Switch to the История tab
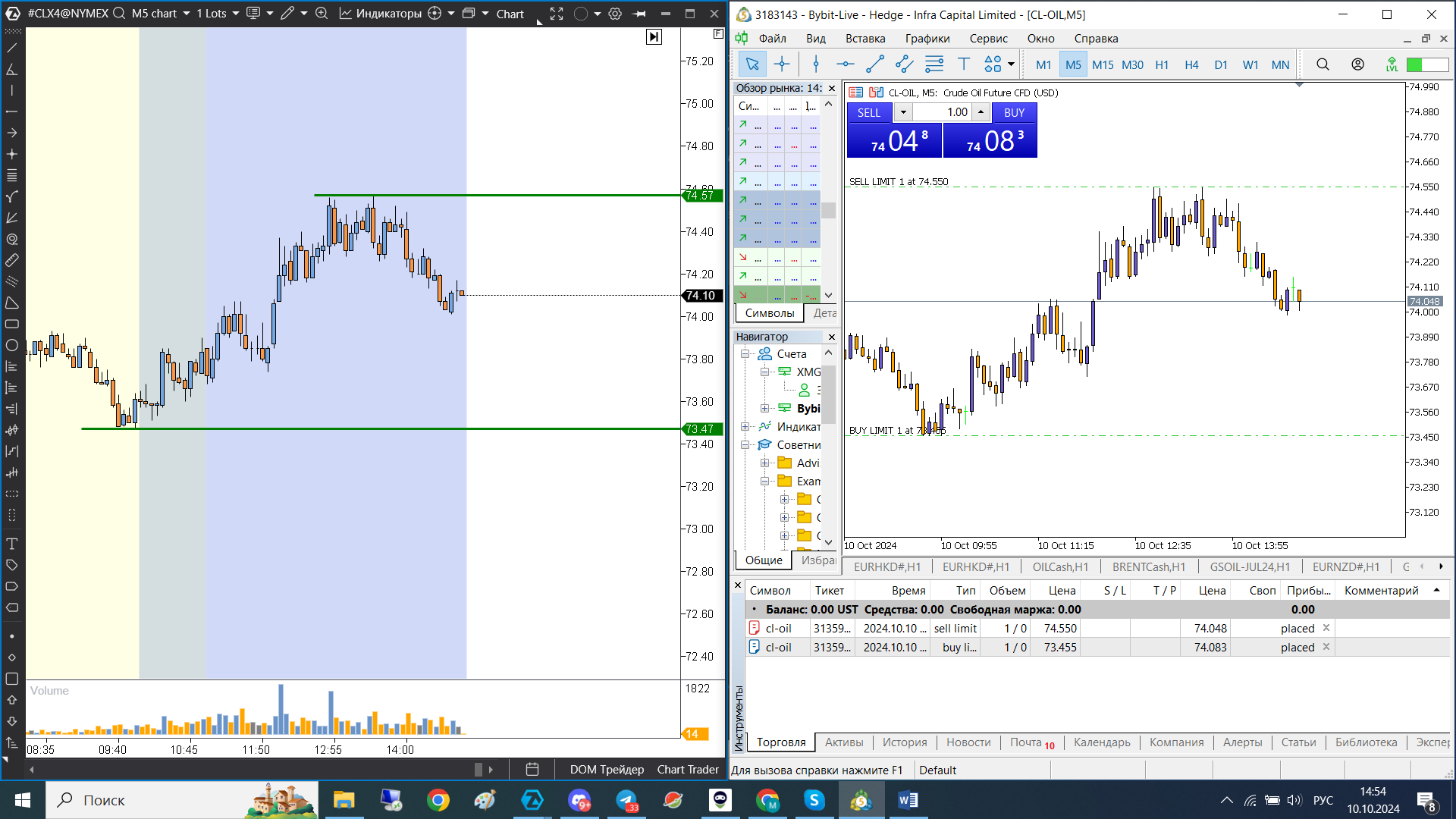This screenshot has height=819, width=1456. pyautogui.click(x=904, y=742)
